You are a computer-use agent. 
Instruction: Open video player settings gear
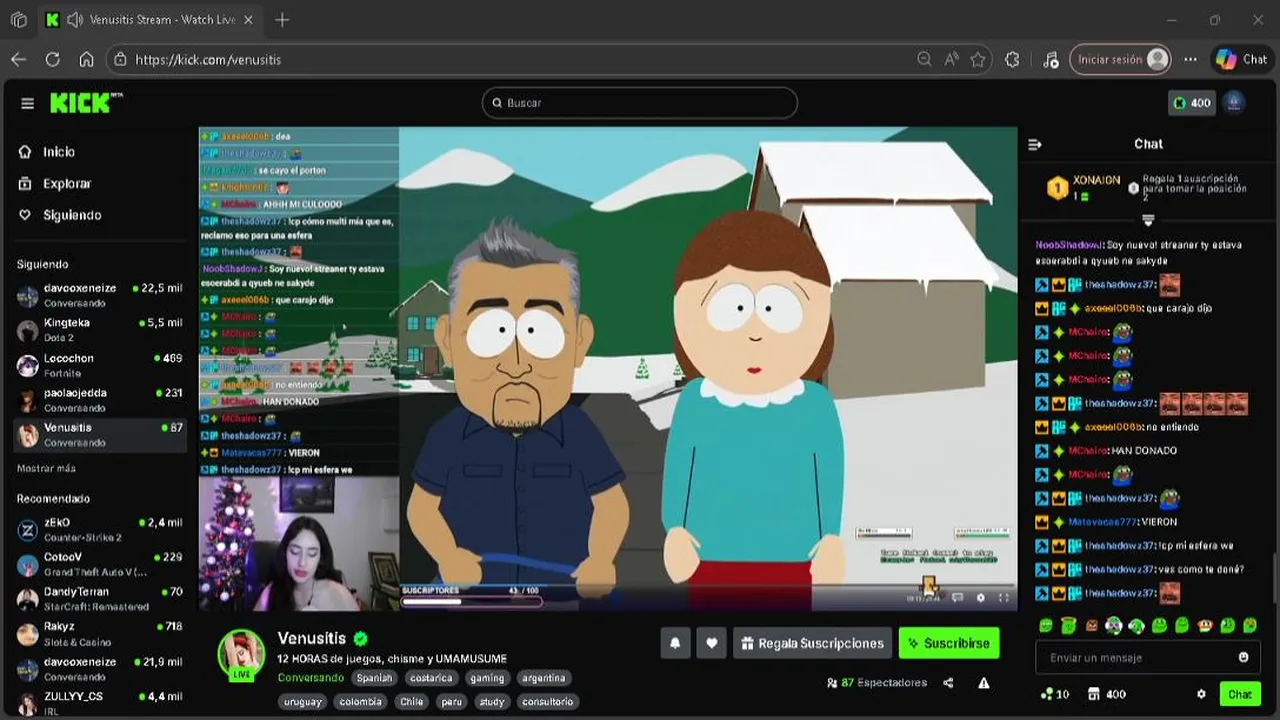point(980,598)
